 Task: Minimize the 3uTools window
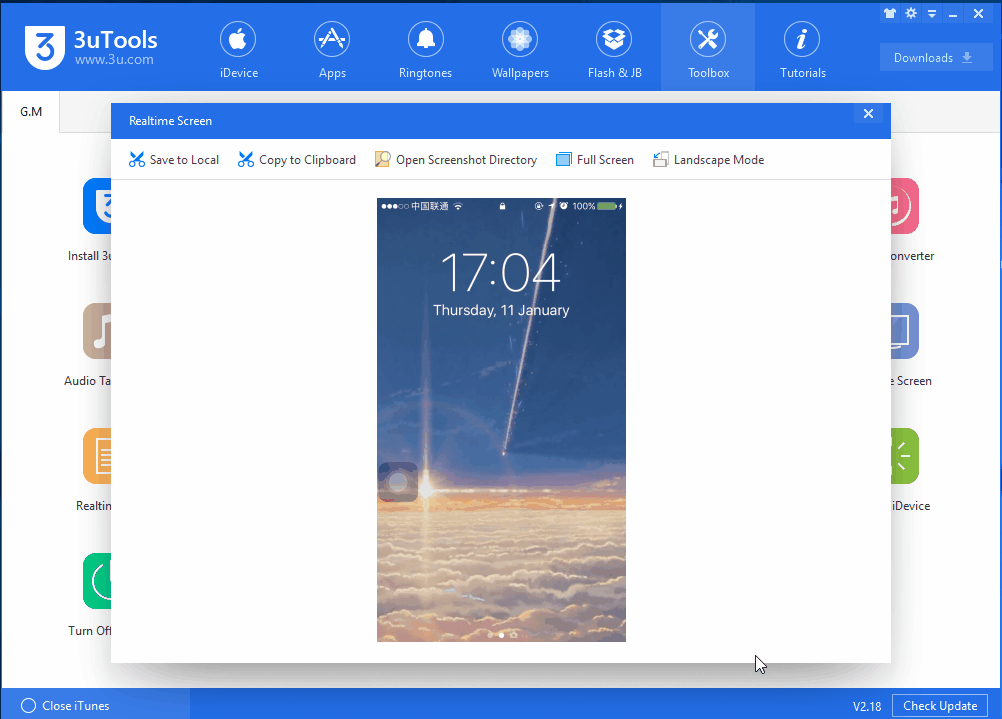pos(953,14)
